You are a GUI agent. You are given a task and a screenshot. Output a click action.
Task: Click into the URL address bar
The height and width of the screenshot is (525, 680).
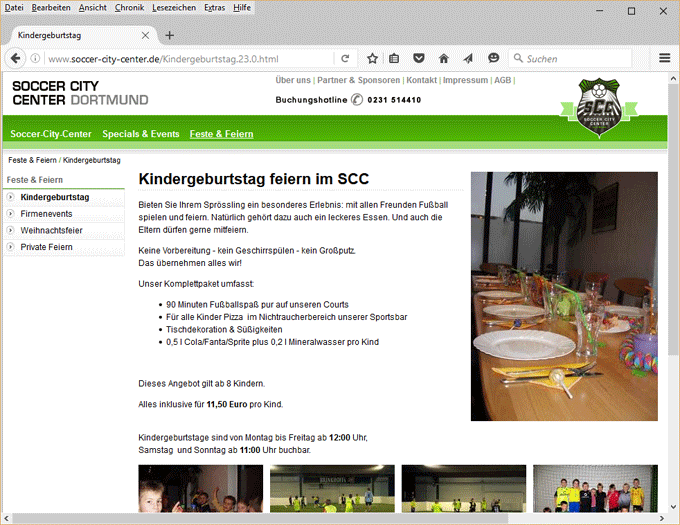(x=189, y=59)
